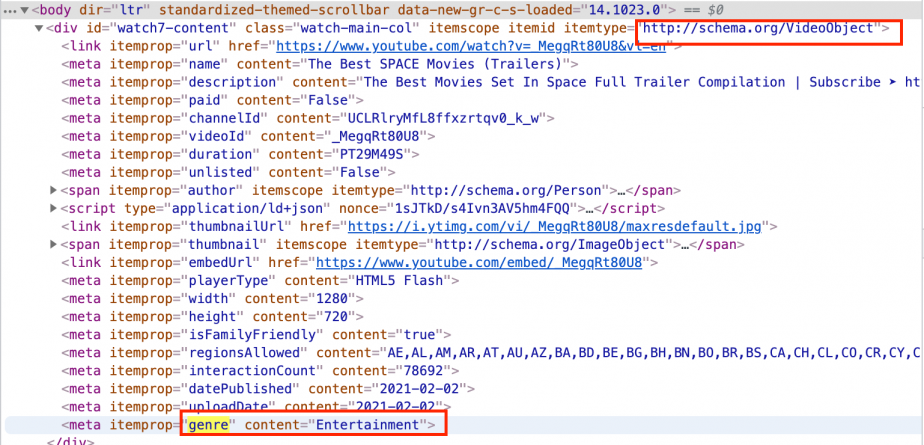Click the highlighted "genre" itemprop value
The image size is (924, 445).
click(209, 424)
